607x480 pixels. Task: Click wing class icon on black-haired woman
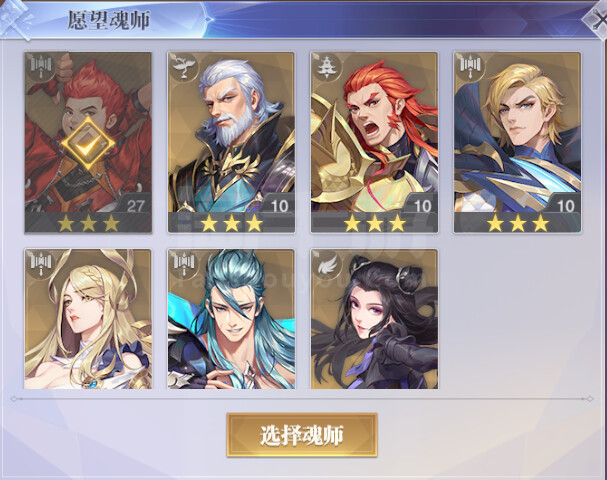pyautogui.click(x=327, y=264)
